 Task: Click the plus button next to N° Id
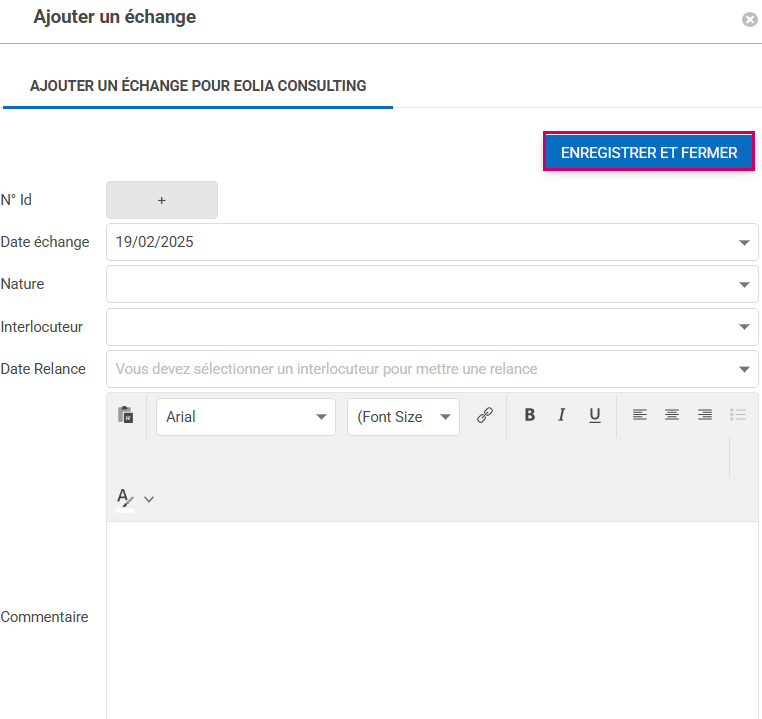(x=162, y=200)
